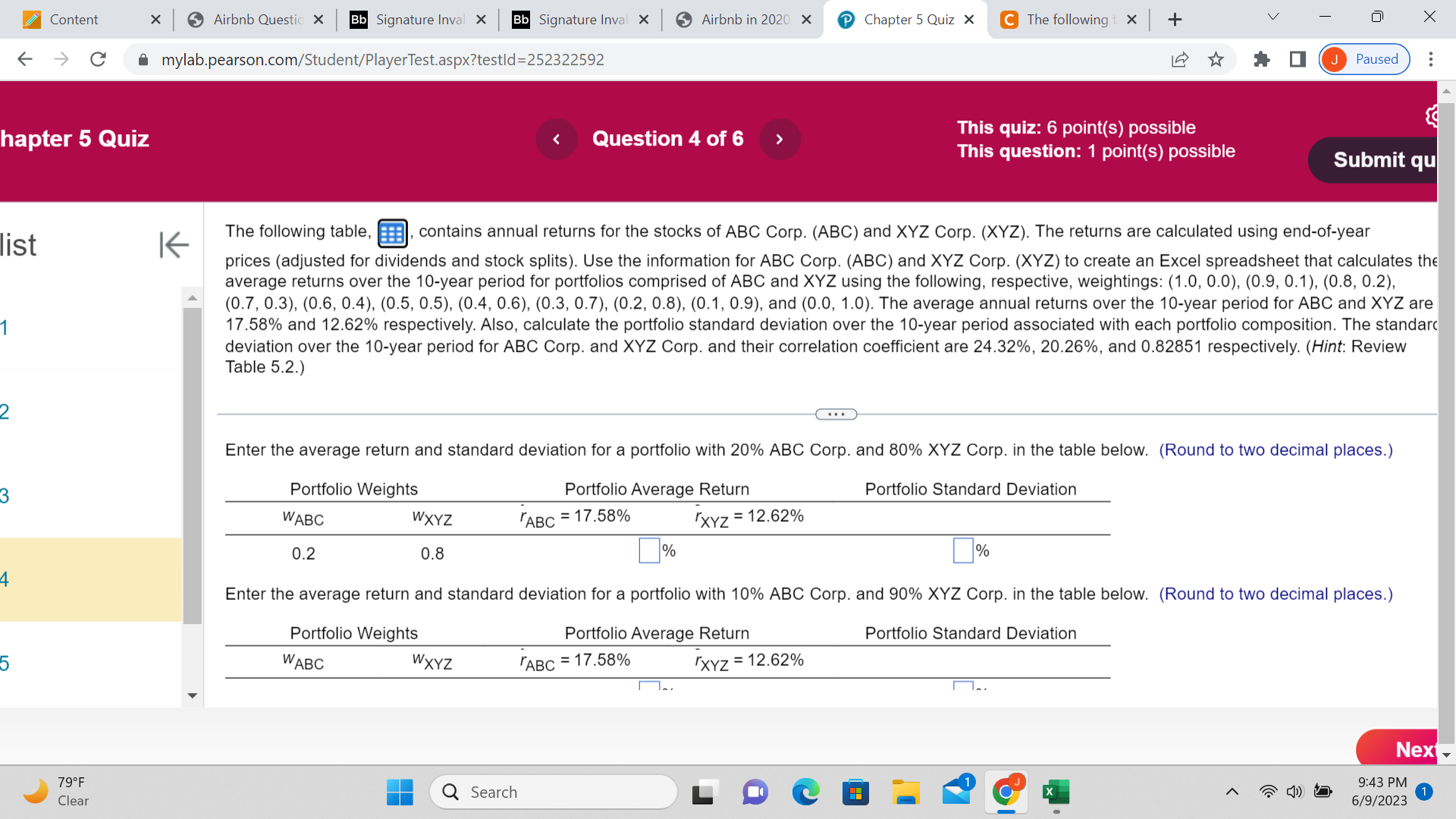Viewport: 1456px width, 819px height.
Task: Open the tab search dropdown chevron
Action: pyautogui.click(x=1272, y=15)
